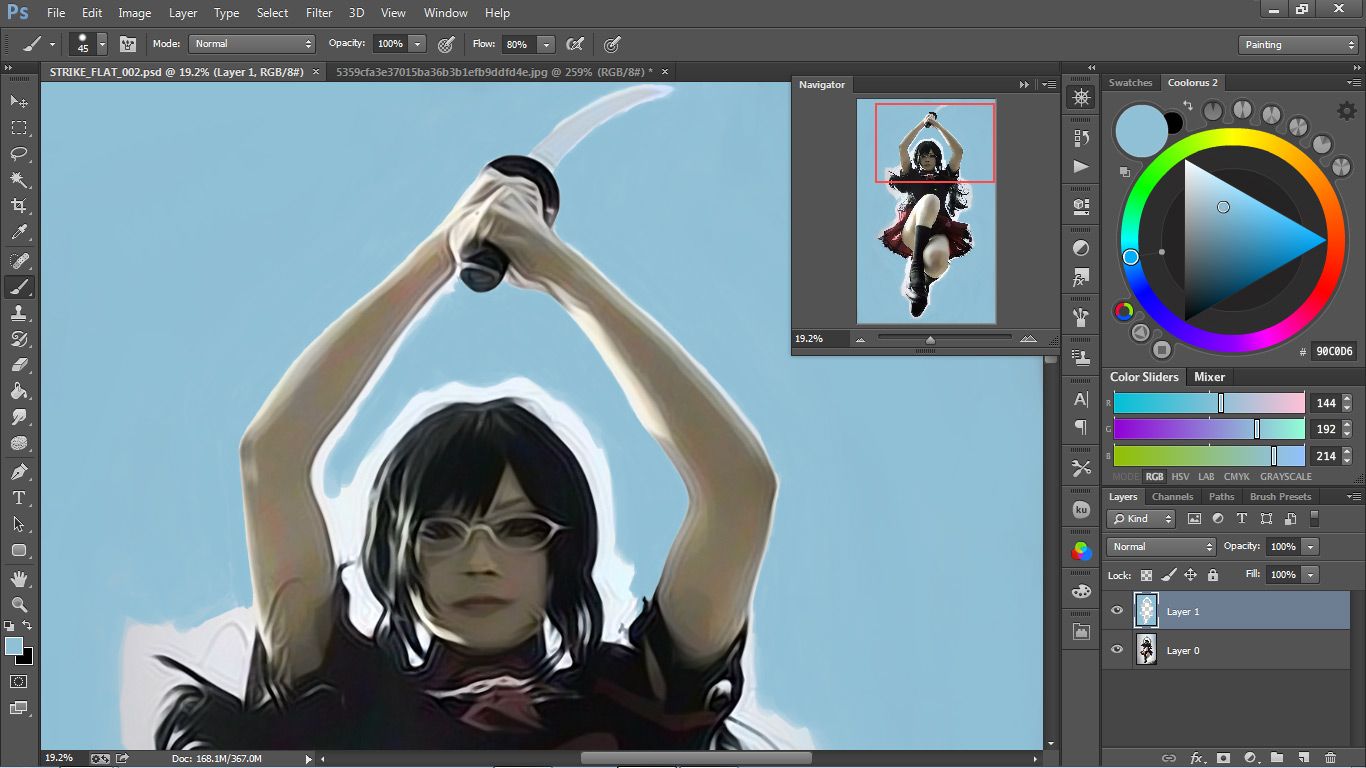Viewport: 1366px width, 768px height.
Task: Switch sliders to CMYK mode
Action: [1236, 477]
